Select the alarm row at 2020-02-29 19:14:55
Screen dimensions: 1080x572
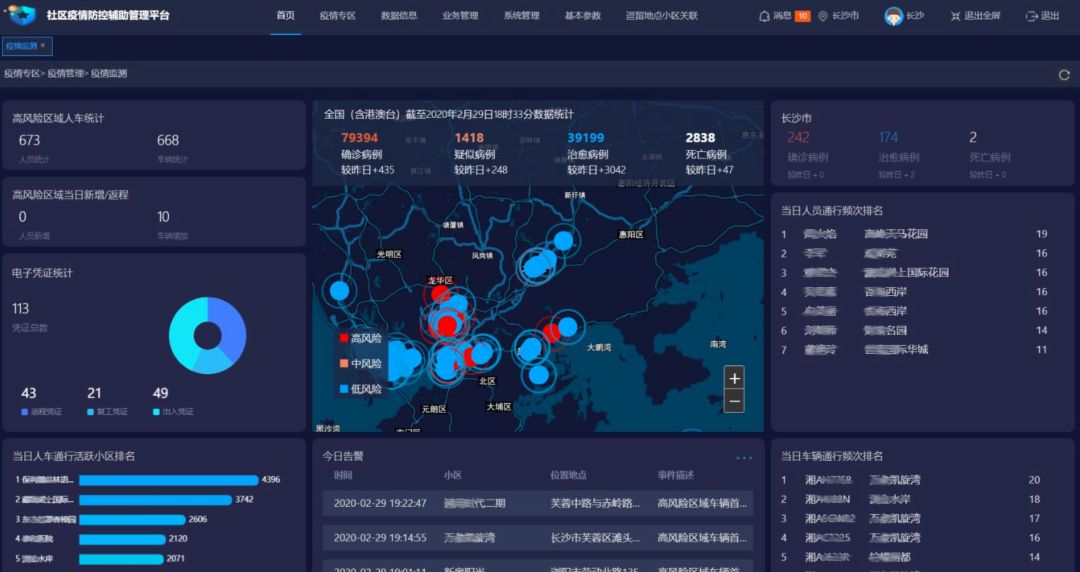point(537,538)
